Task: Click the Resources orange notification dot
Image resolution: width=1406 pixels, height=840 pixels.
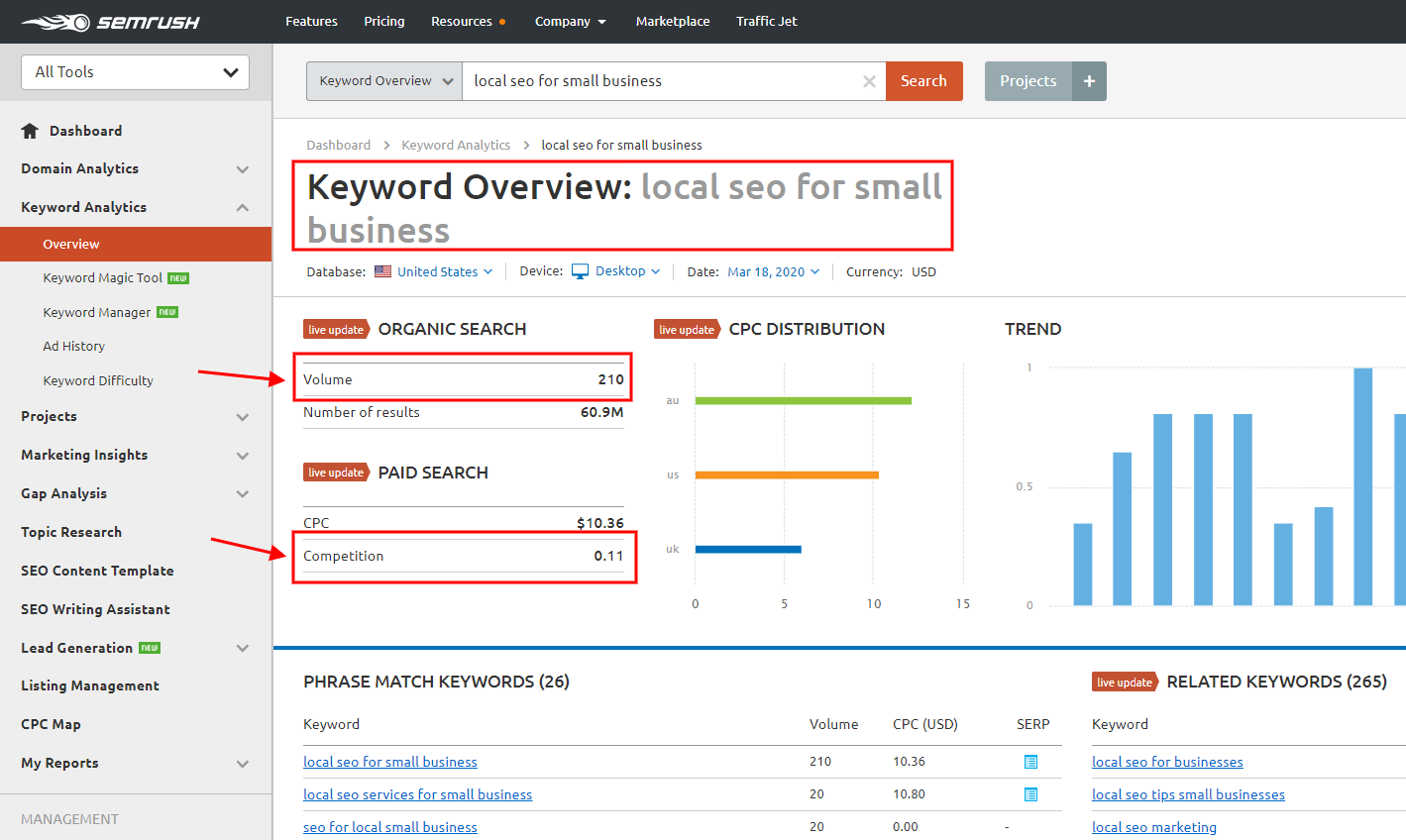Action: (502, 22)
